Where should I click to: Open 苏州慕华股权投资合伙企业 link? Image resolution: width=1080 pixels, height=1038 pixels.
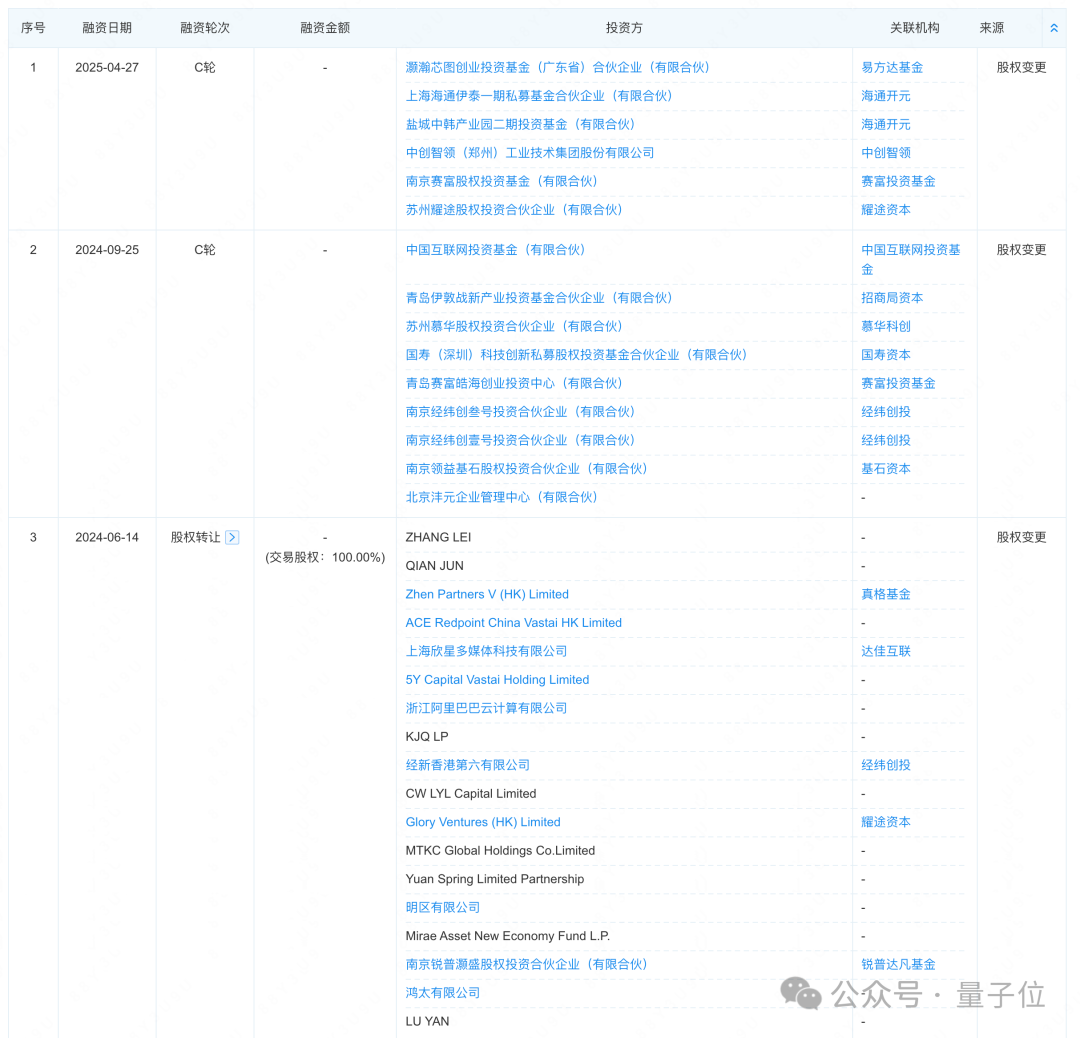pos(514,326)
